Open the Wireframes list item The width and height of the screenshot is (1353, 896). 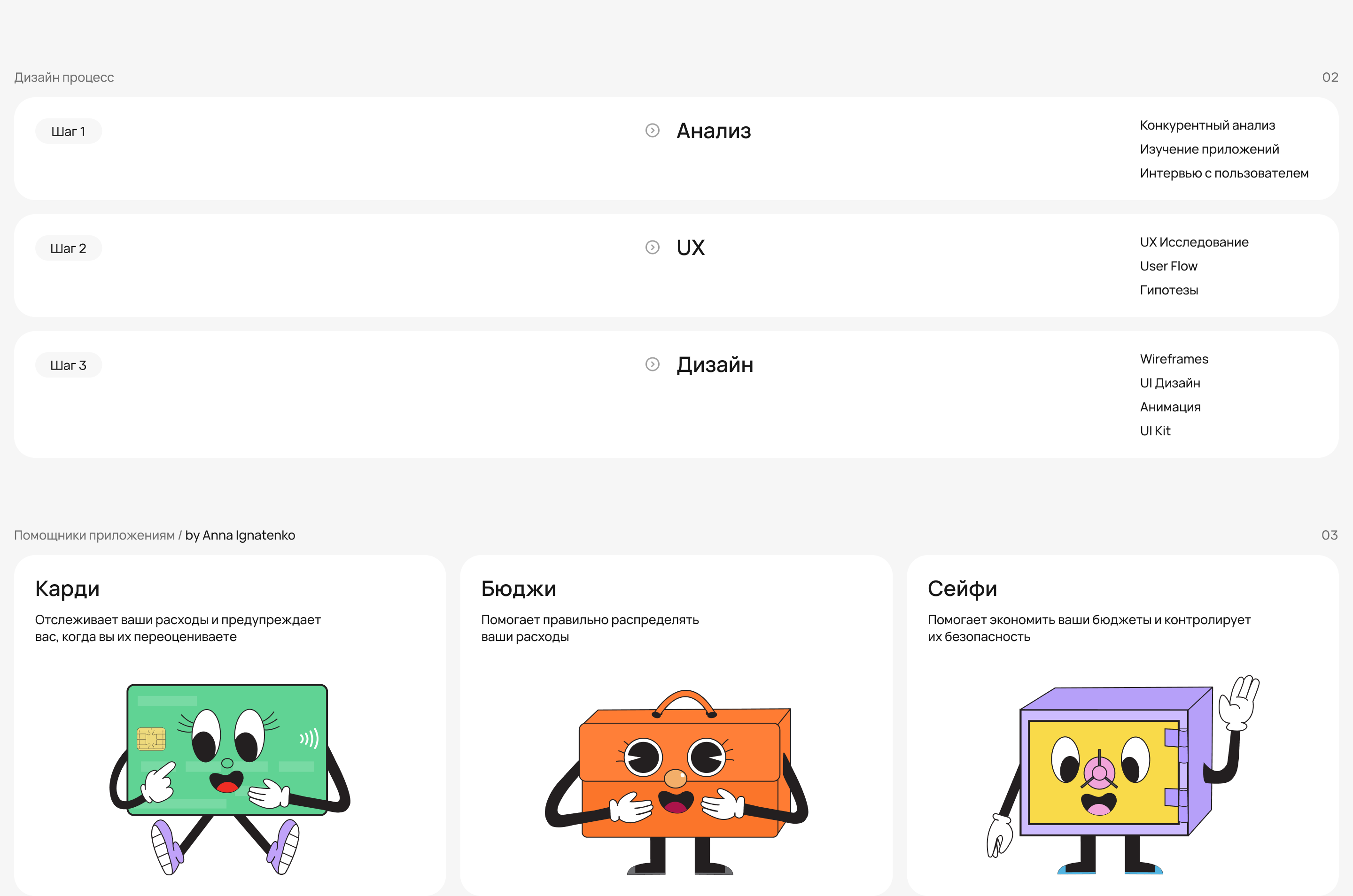1174,359
